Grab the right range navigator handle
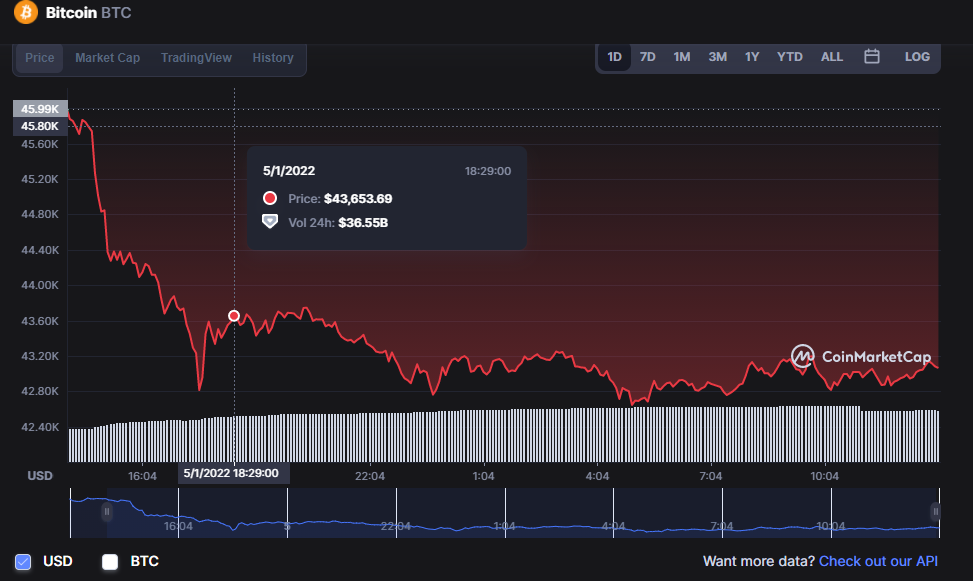The height and width of the screenshot is (581, 973). 935,512
